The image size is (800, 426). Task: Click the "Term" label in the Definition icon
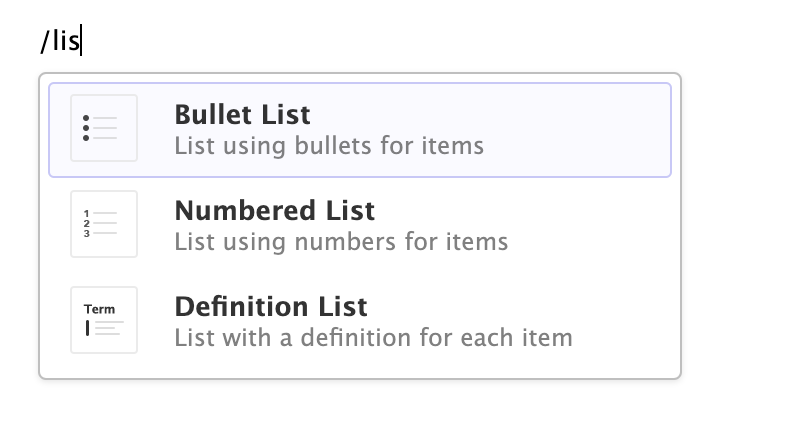tap(100, 309)
